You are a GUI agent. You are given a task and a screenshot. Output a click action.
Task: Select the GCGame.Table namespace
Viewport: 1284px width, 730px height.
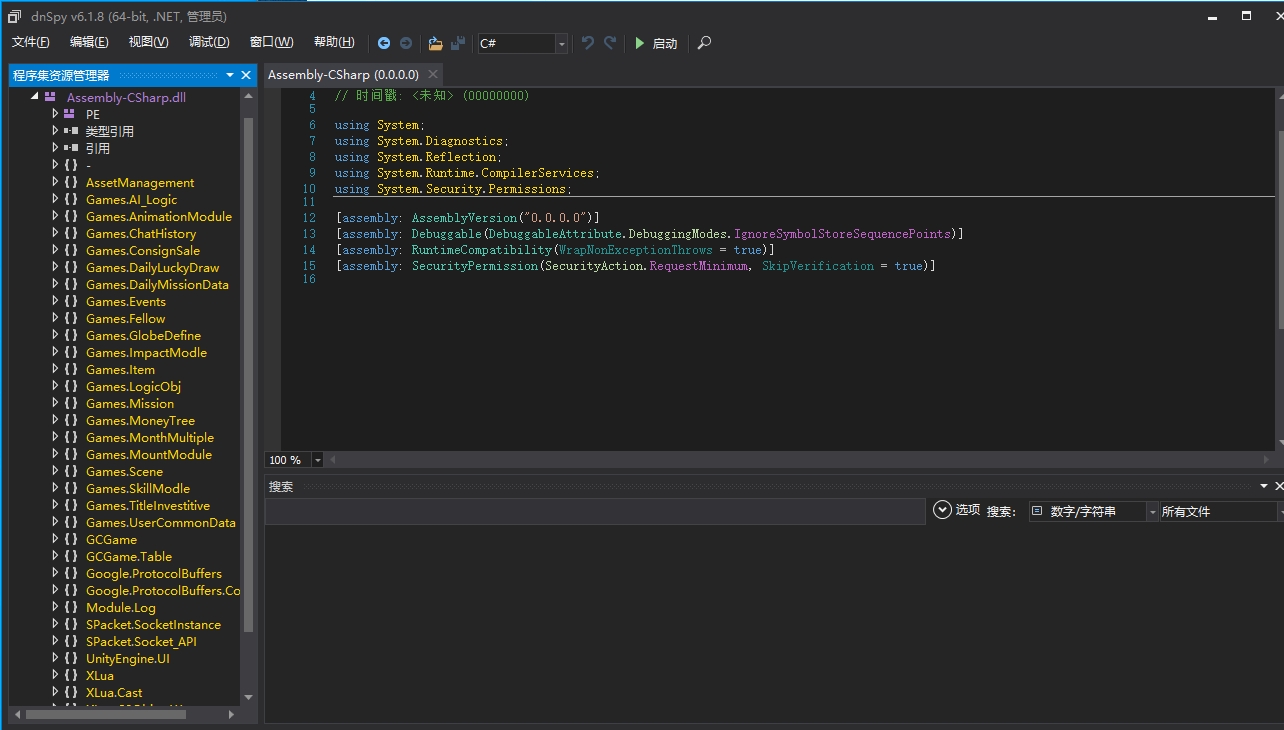click(x=129, y=556)
